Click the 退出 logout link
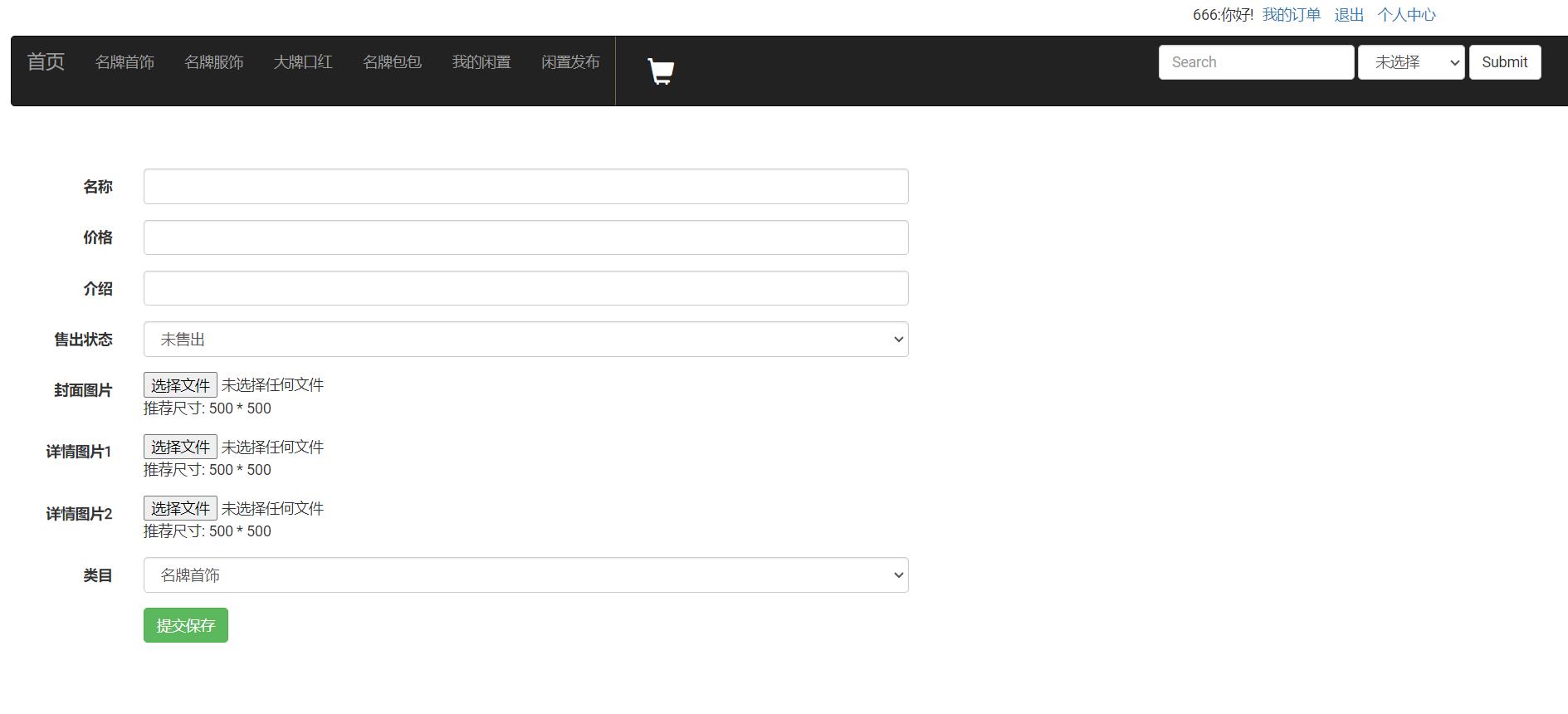 [x=1349, y=15]
